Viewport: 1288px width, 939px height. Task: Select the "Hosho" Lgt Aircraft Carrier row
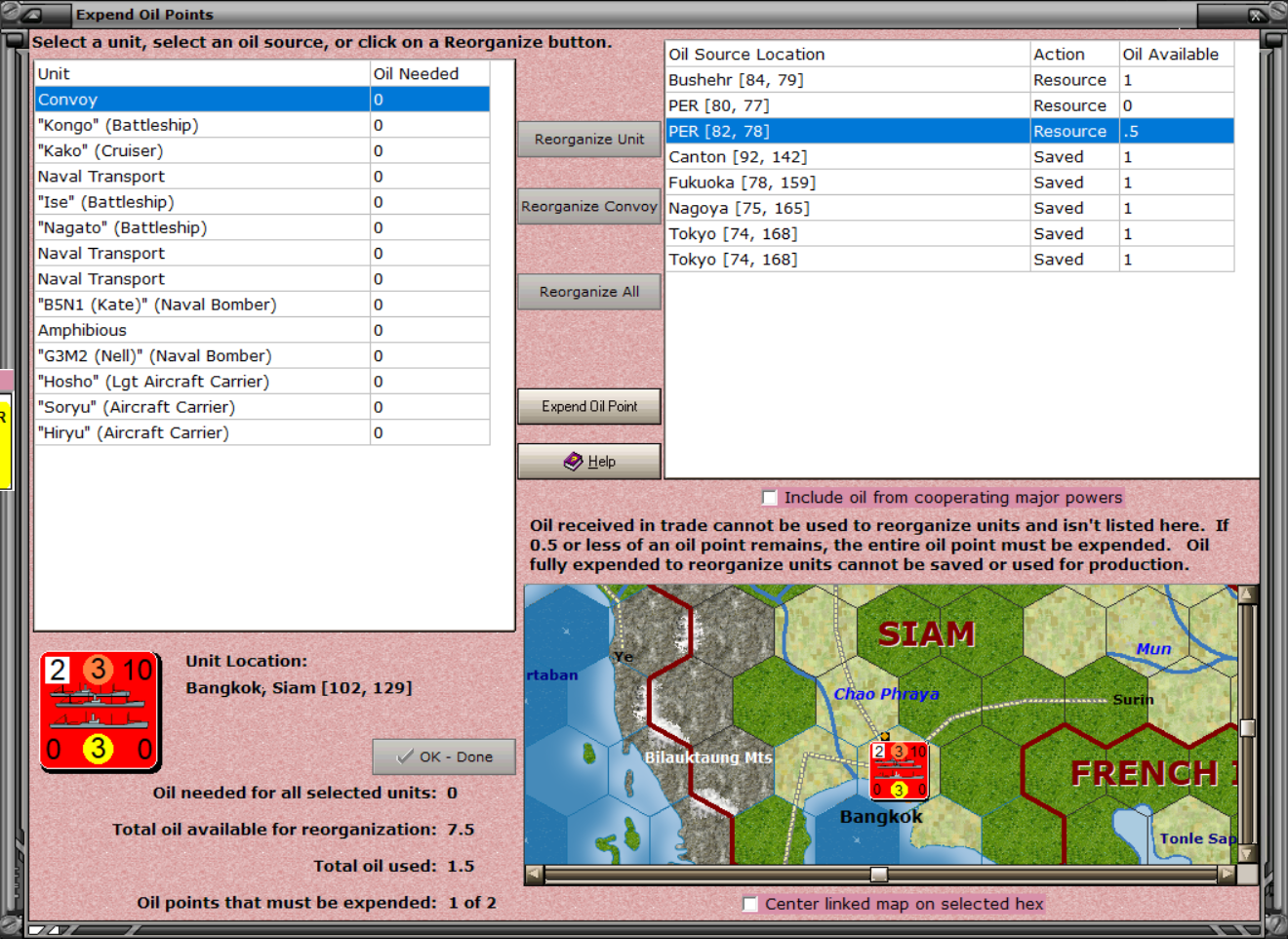pos(262,382)
